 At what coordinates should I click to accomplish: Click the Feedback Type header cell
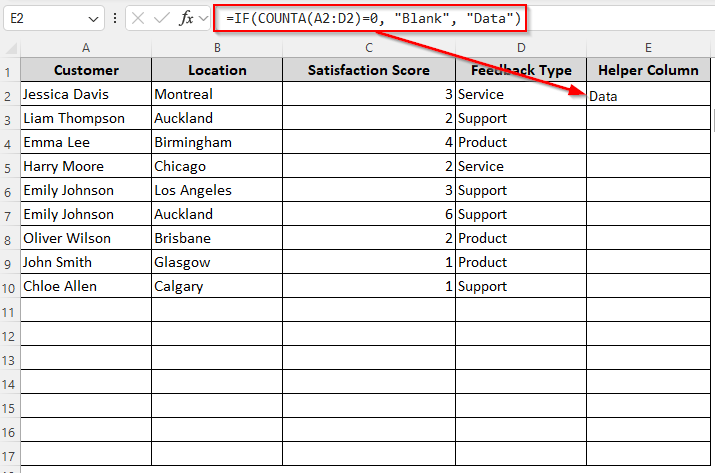[521, 70]
